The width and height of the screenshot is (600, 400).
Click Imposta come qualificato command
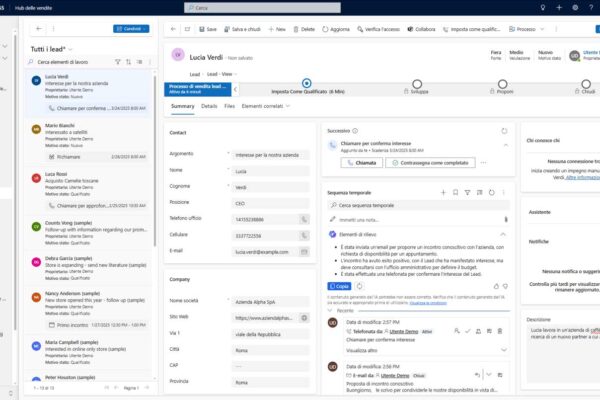point(471,29)
